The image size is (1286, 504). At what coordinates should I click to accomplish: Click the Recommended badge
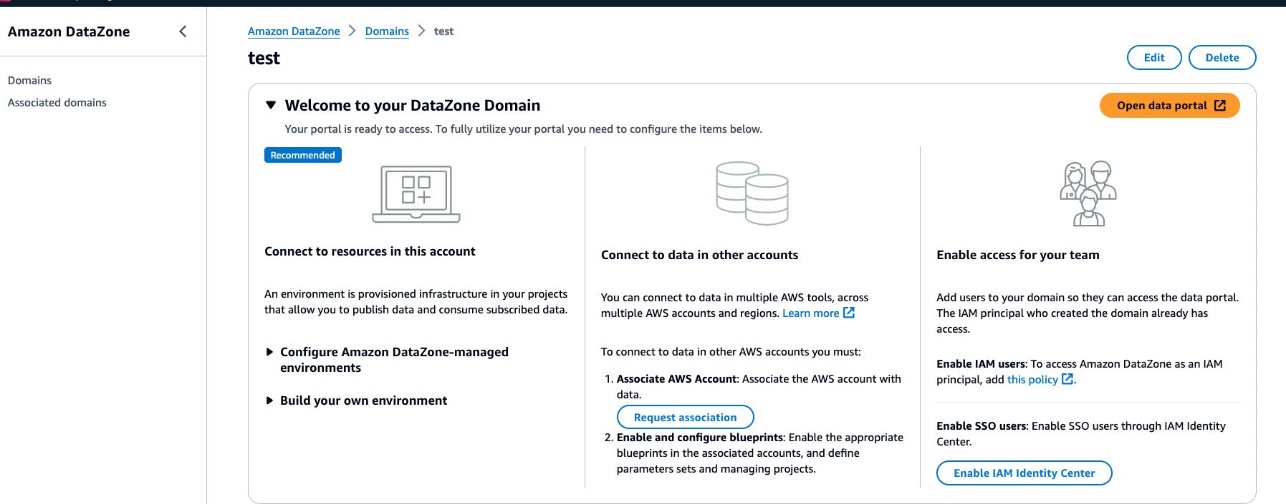303,155
